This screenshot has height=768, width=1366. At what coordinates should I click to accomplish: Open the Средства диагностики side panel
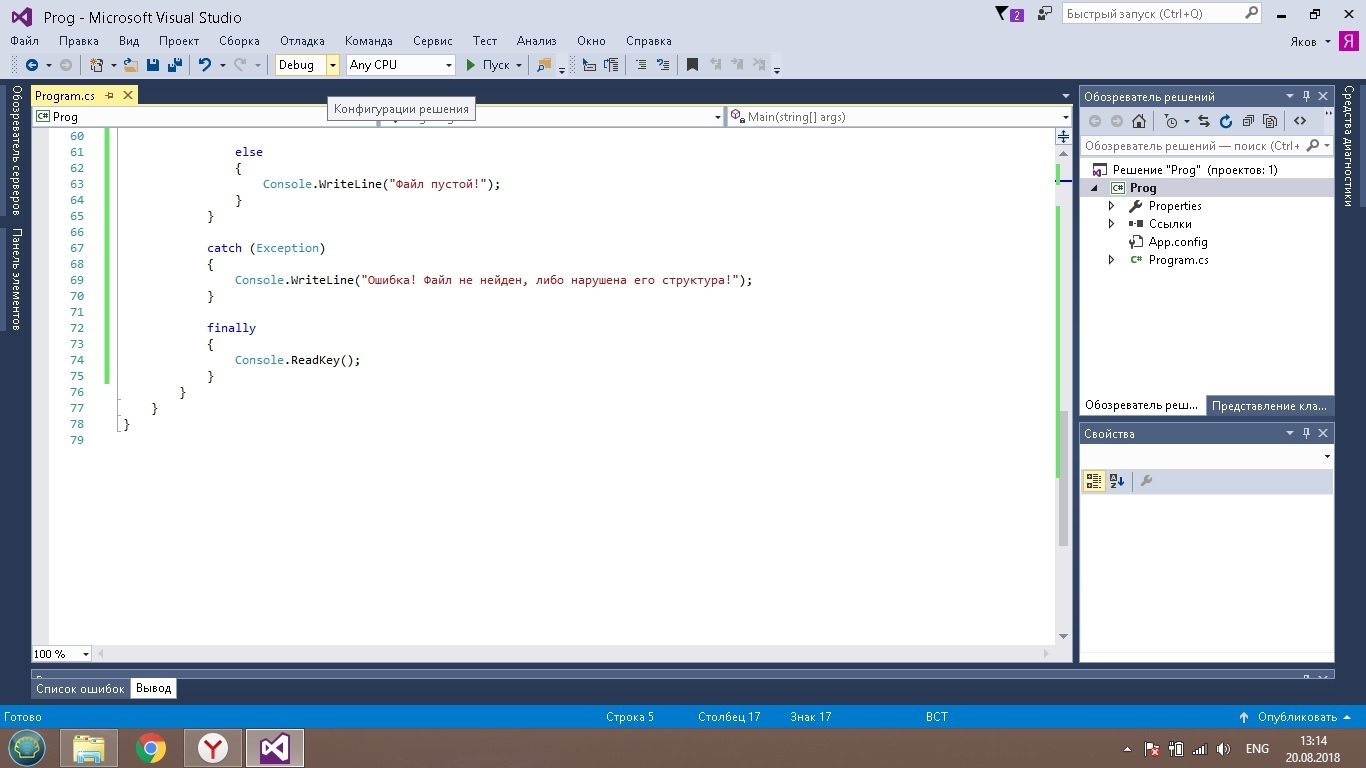(x=1349, y=145)
